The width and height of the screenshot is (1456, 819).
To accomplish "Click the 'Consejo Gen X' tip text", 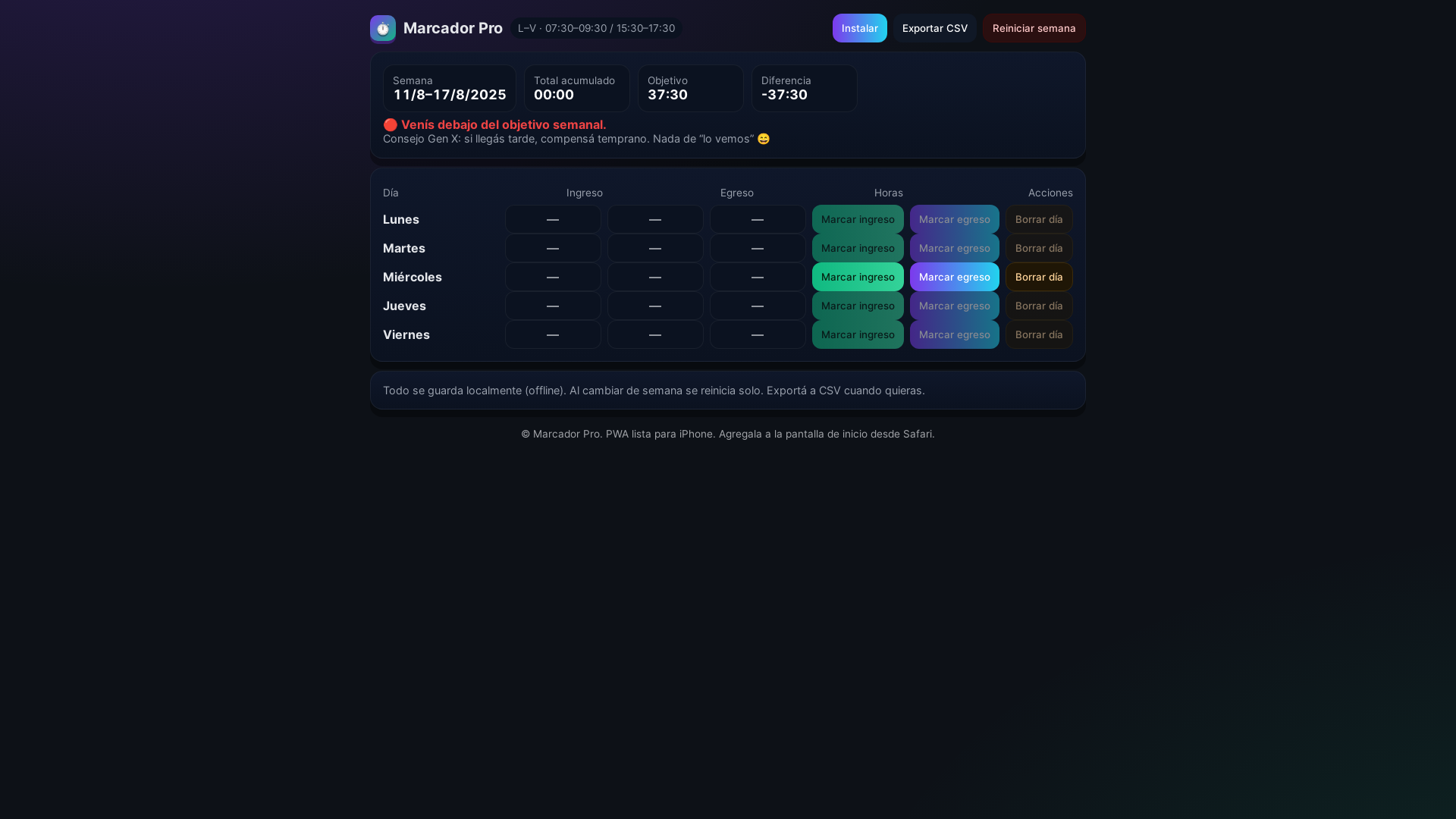I will coord(576,139).
